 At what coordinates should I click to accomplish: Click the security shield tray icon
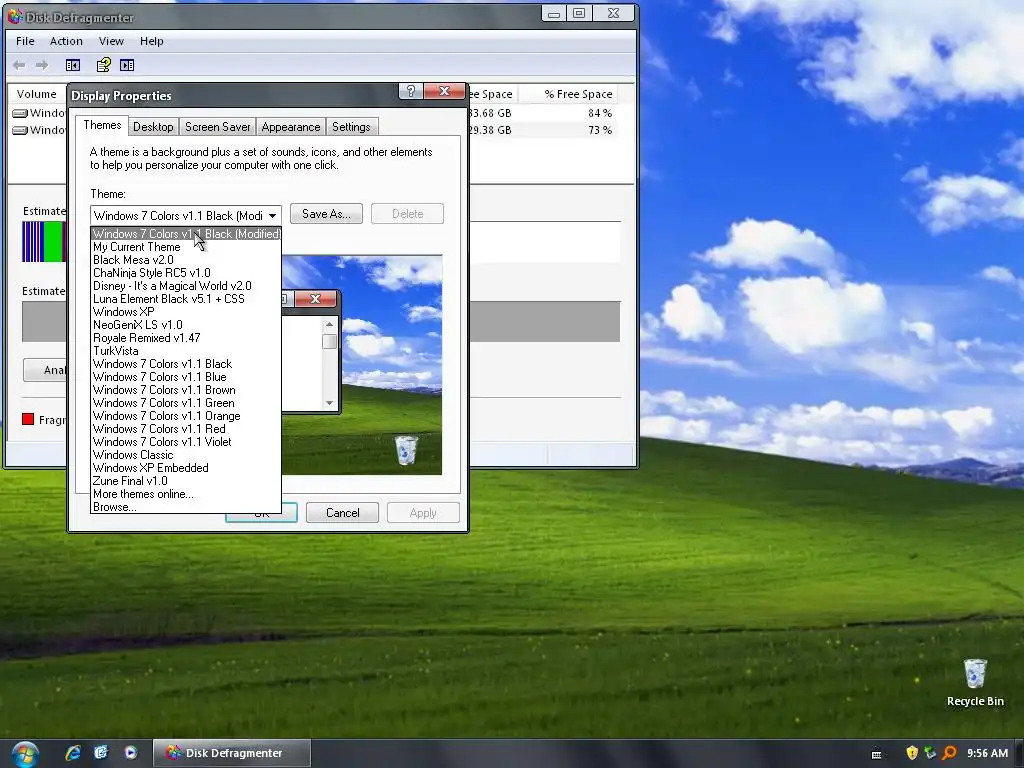[912, 753]
